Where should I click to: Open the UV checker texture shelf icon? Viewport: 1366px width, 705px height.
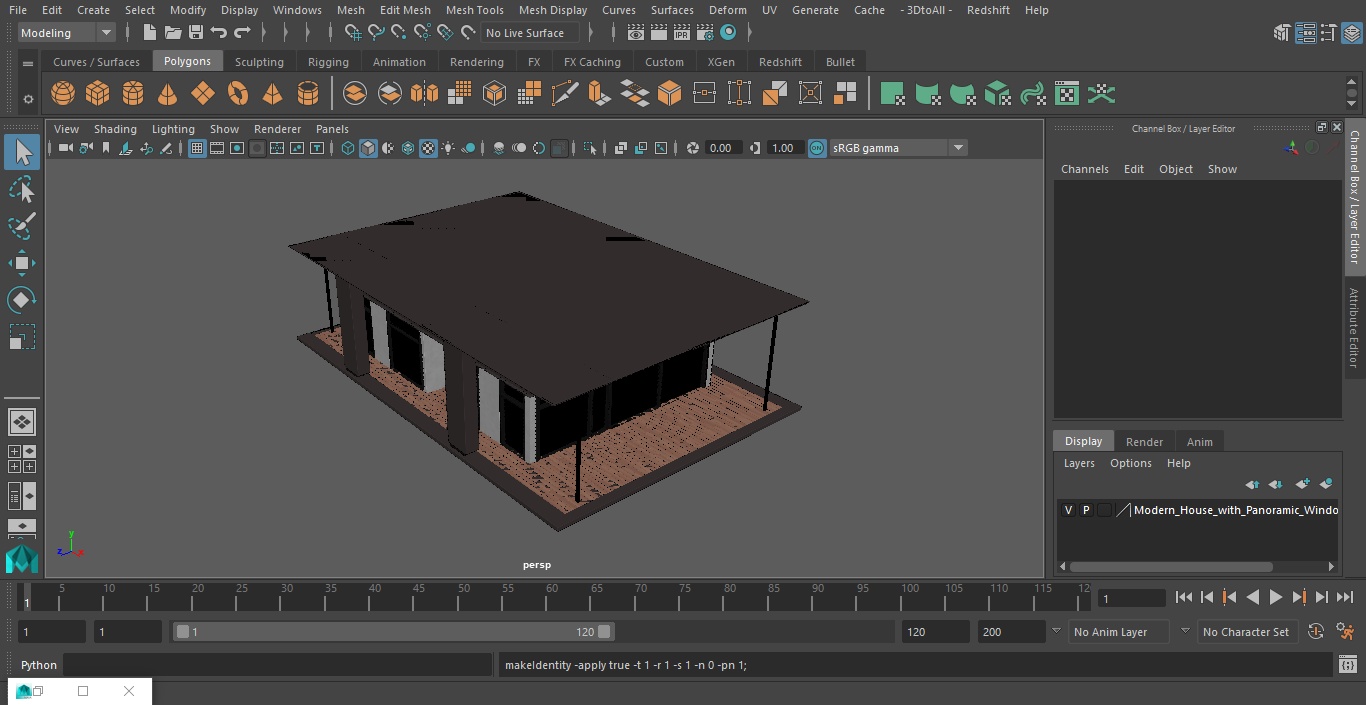click(1067, 94)
